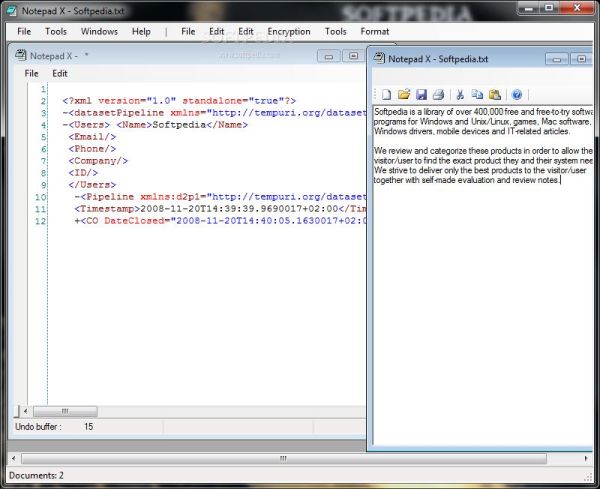Viewport: 600px width, 489px height.
Task: Open the Help menu
Action: pos(141,31)
